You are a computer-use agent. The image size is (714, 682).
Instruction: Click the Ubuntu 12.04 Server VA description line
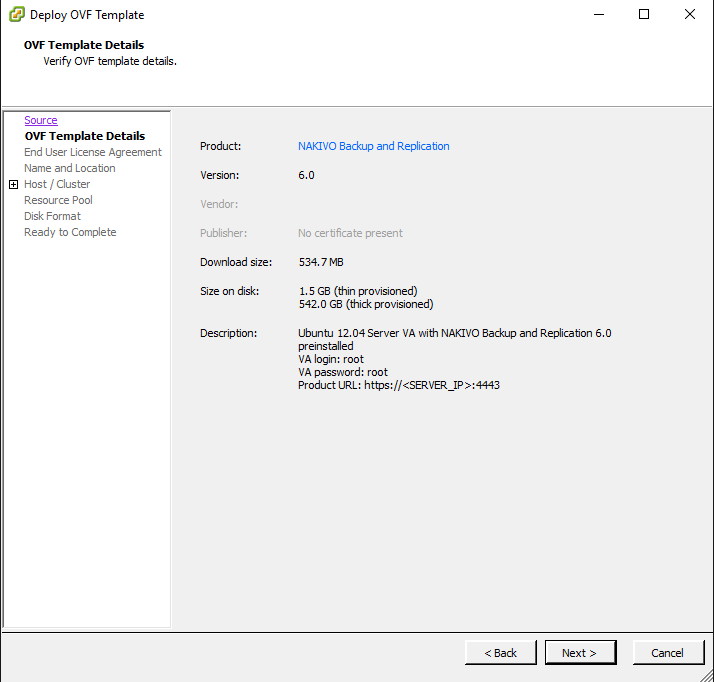(x=454, y=333)
